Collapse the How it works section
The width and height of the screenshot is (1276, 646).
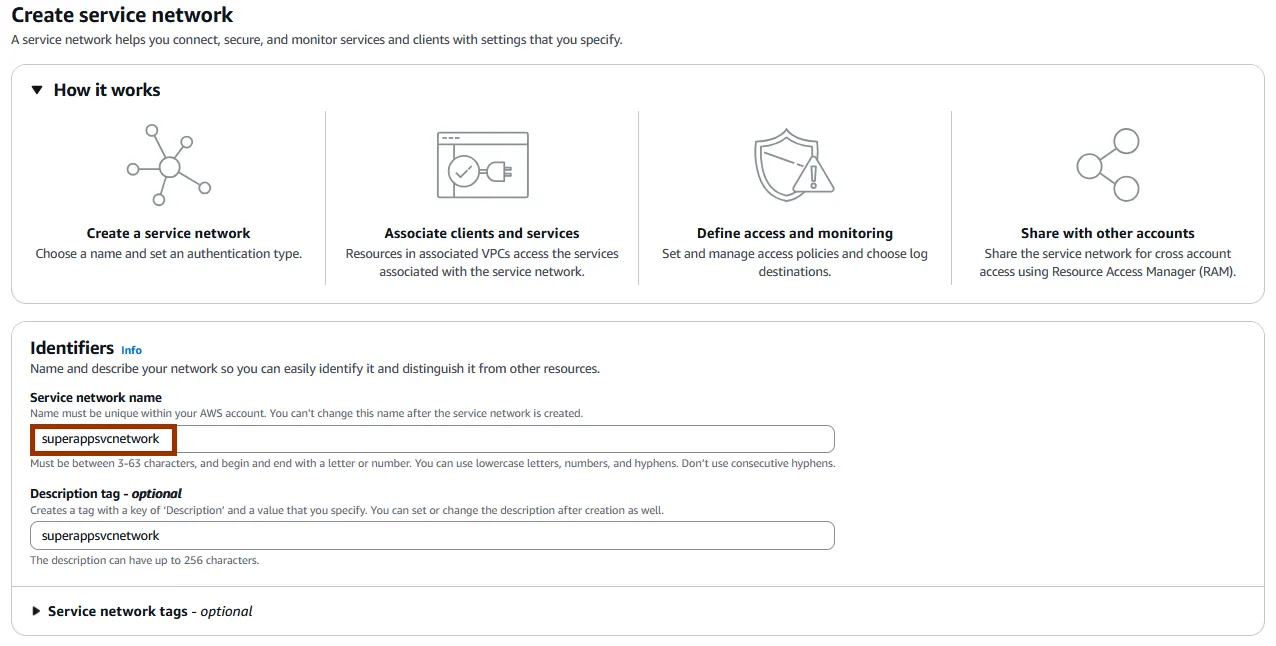[37, 90]
